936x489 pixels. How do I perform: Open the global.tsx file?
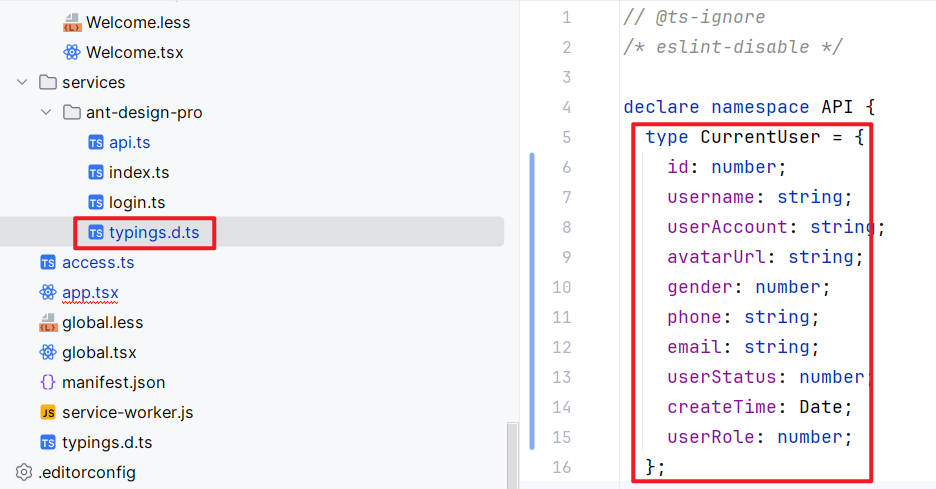click(x=99, y=352)
